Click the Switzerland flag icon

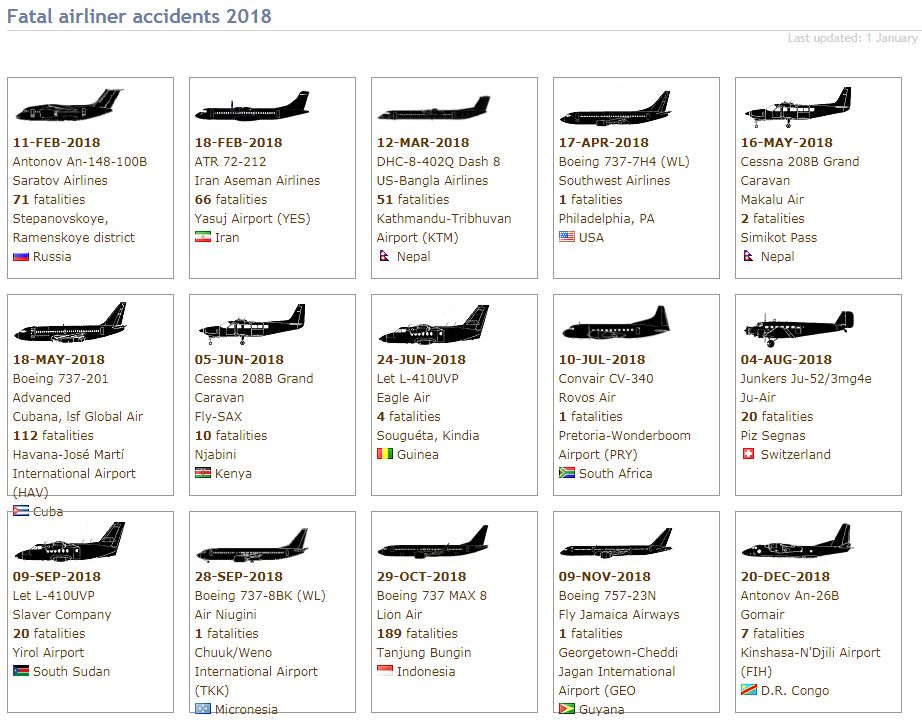pyautogui.click(x=748, y=454)
